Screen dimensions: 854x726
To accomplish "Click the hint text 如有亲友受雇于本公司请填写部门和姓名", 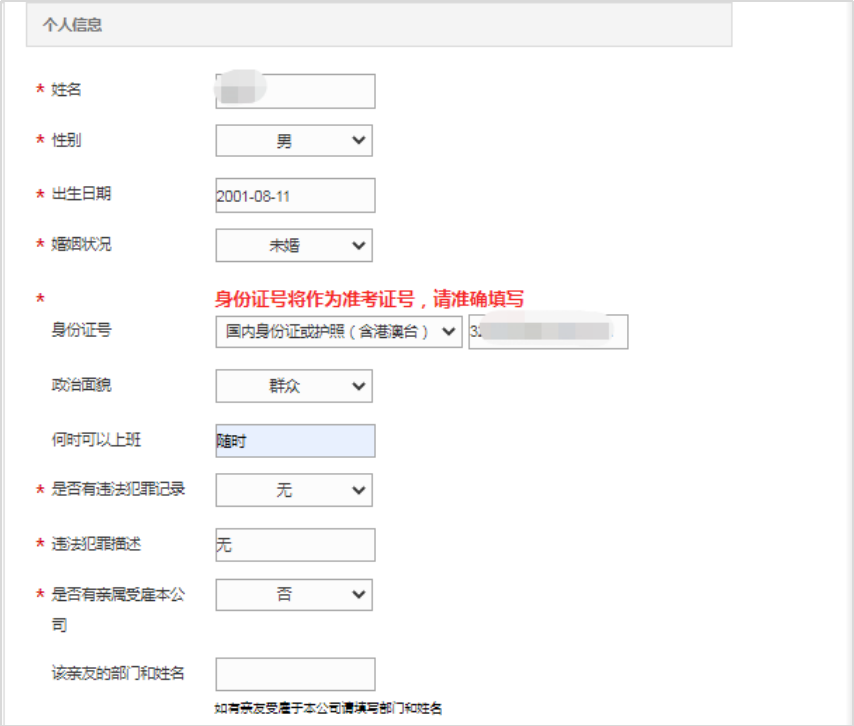I will [x=328, y=708].
